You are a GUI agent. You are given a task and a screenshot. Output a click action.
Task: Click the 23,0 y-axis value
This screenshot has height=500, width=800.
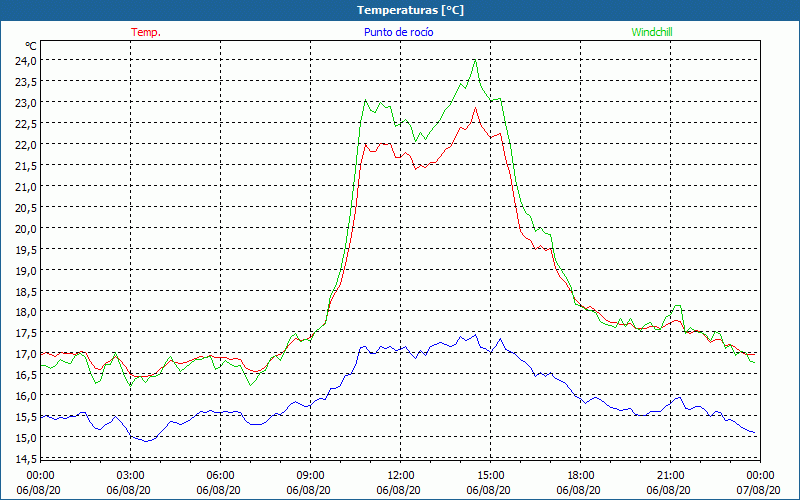[26, 103]
